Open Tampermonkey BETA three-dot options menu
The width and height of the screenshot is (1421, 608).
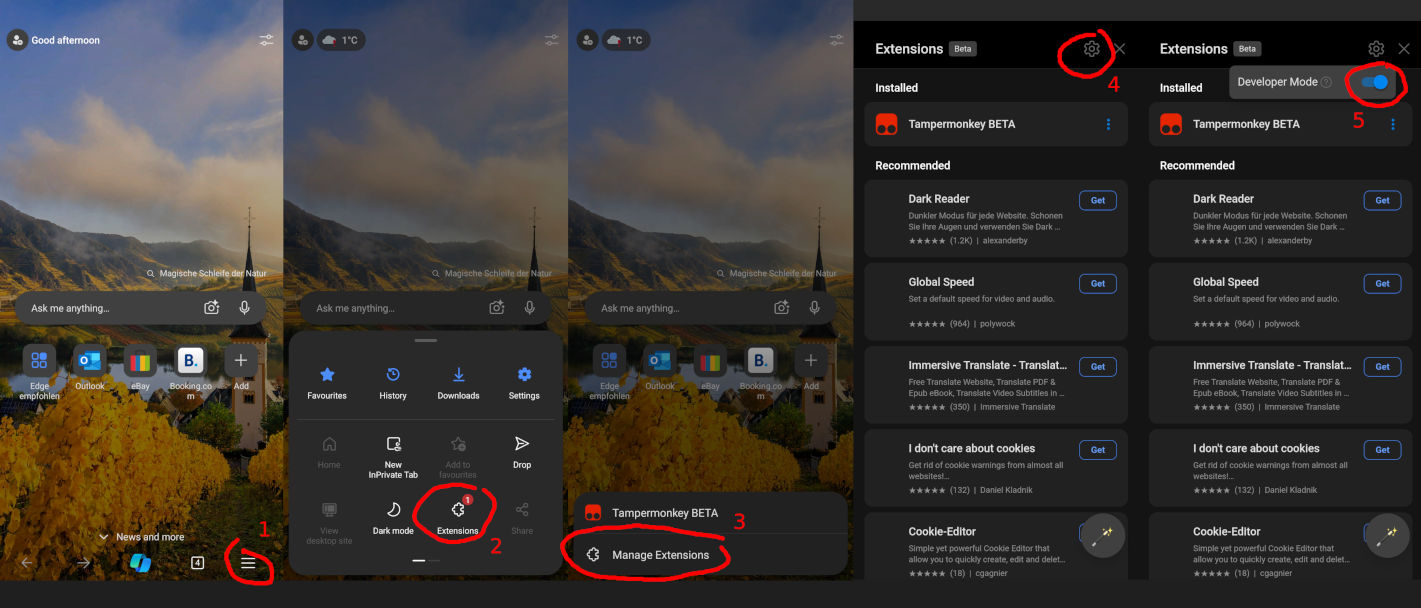pyautogui.click(x=1107, y=124)
